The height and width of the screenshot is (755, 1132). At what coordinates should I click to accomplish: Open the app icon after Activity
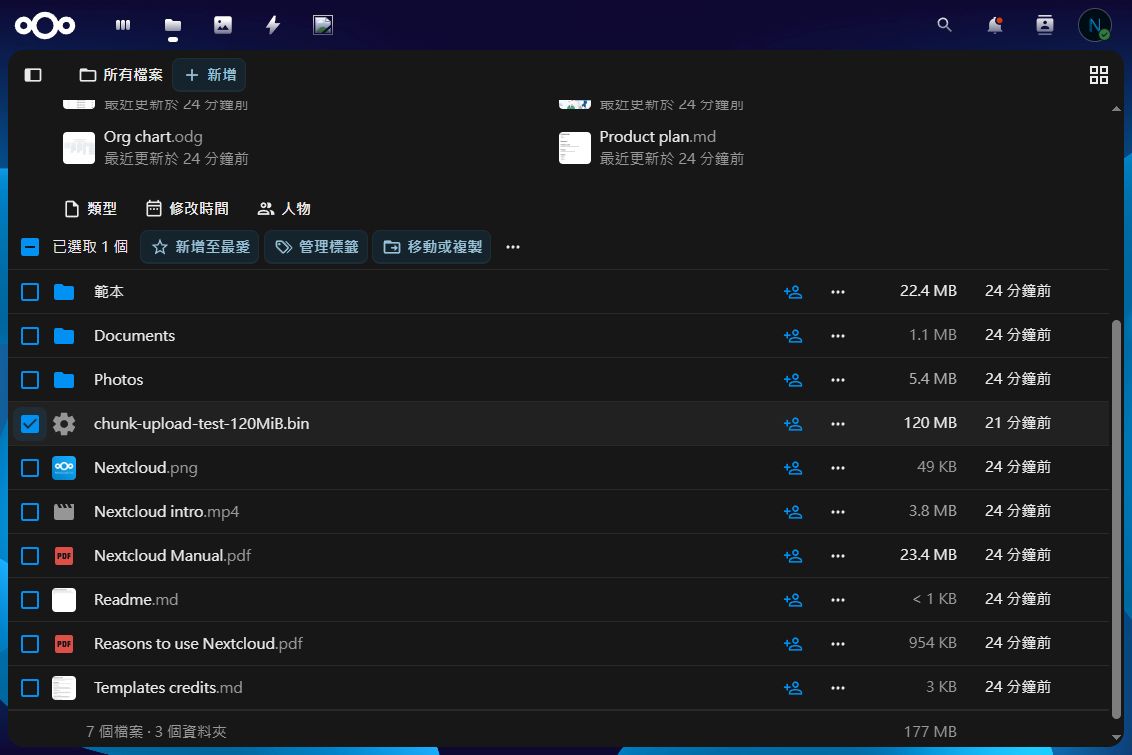point(323,25)
